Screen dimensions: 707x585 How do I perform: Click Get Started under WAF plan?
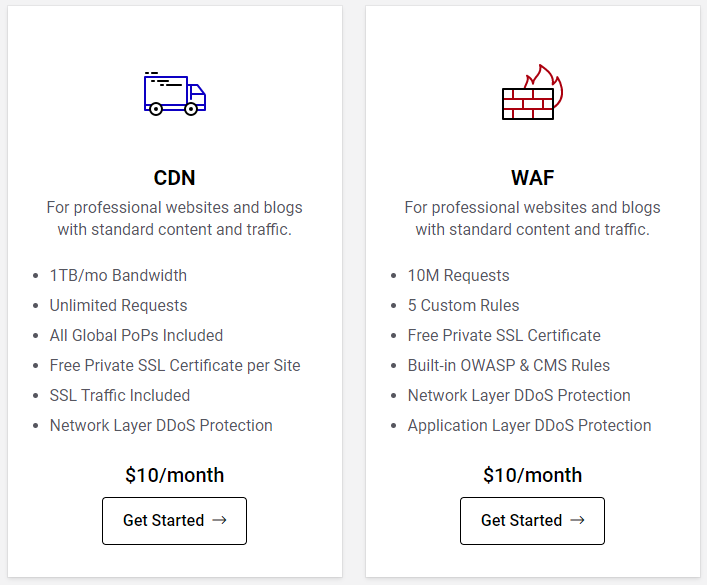click(532, 520)
